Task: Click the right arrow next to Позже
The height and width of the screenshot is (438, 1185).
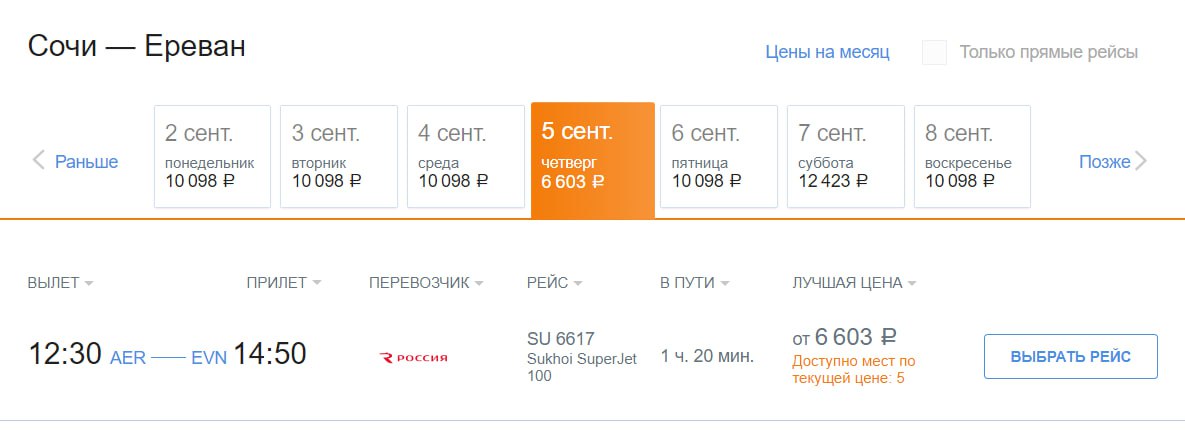Action: click(1141, 161)
